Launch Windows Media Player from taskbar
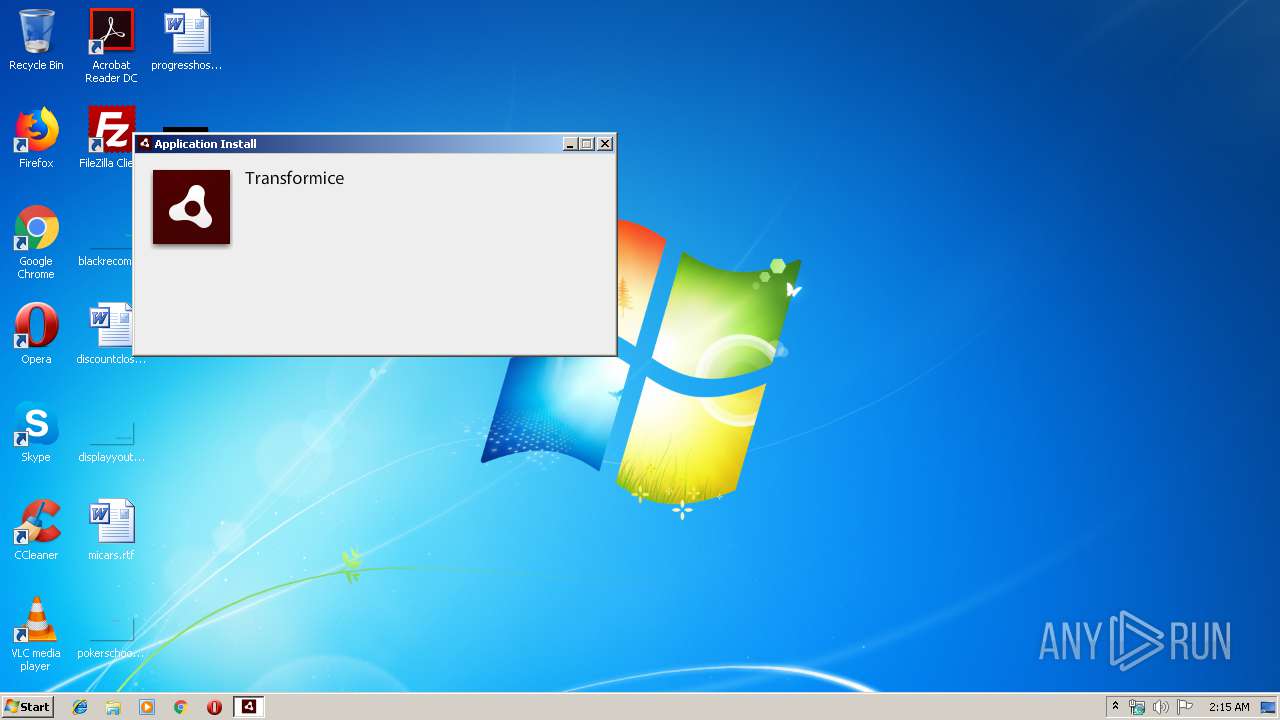This screenshot has height=720, width=1280. point(147,707)
